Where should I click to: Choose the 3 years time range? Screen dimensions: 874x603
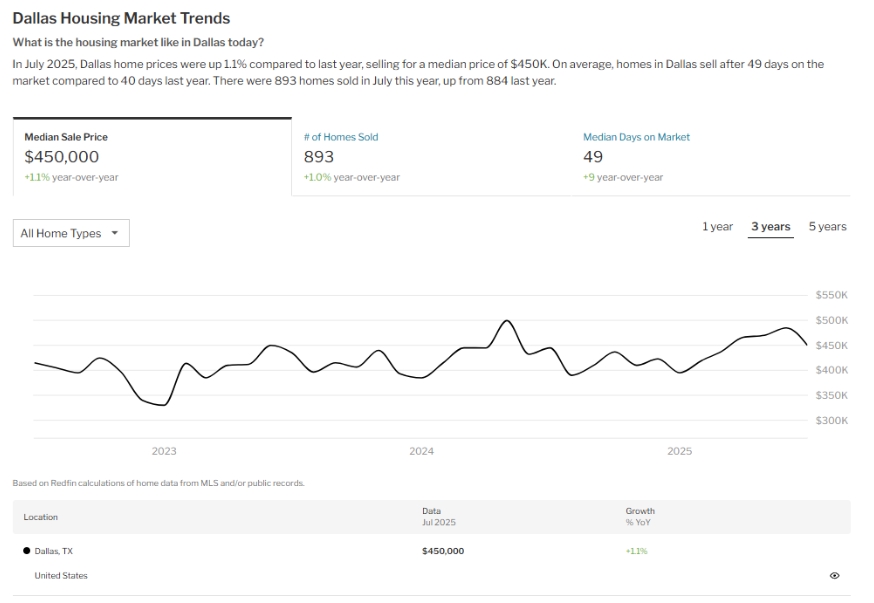click(x=770, y=227)
